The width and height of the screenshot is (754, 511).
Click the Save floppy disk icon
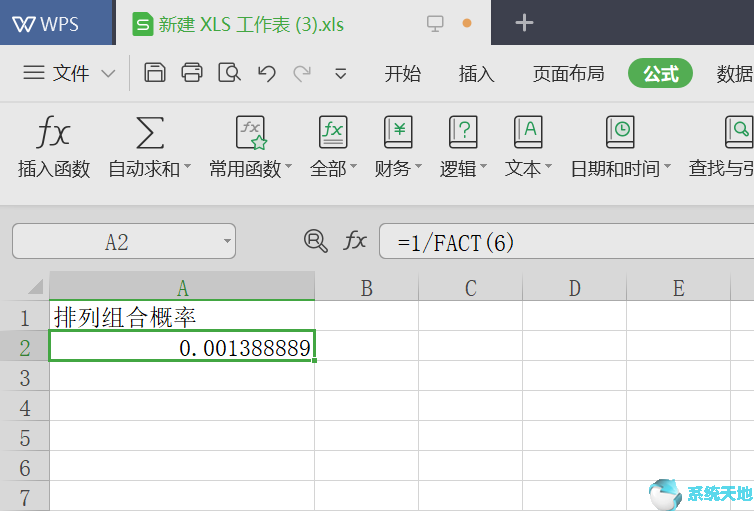point(155,73)
